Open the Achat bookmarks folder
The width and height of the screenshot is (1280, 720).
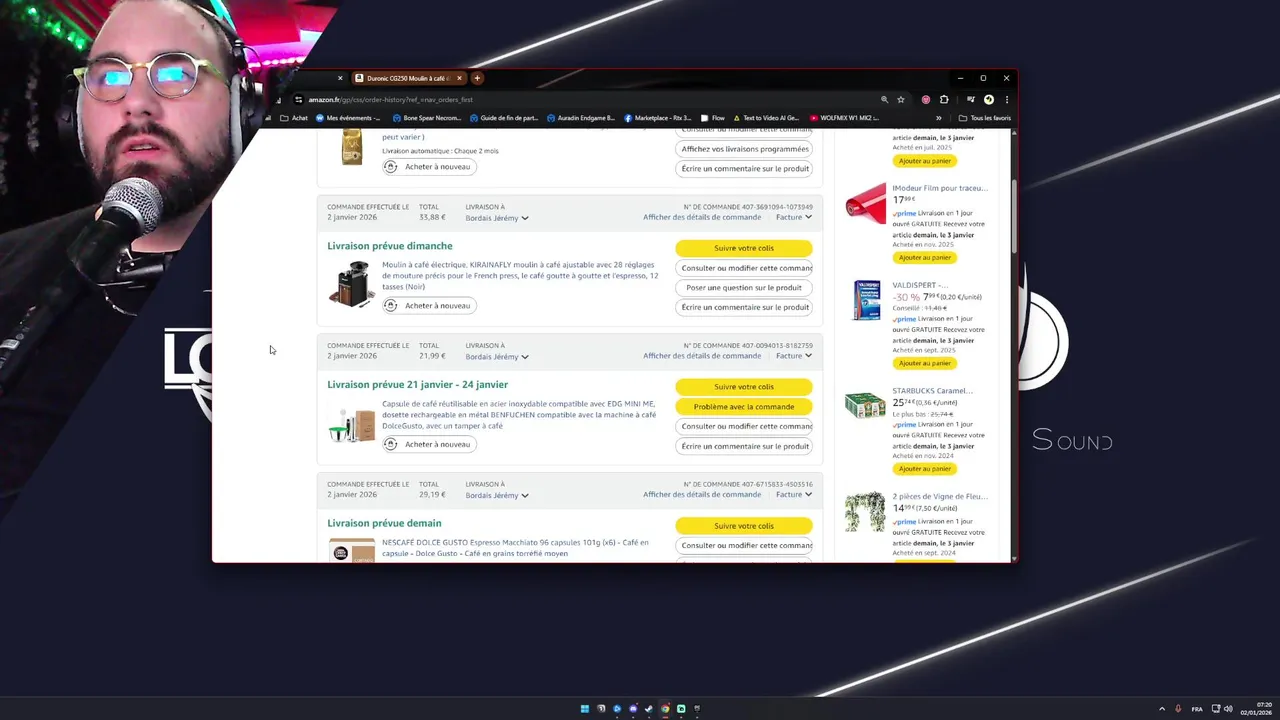pos(294,118)
